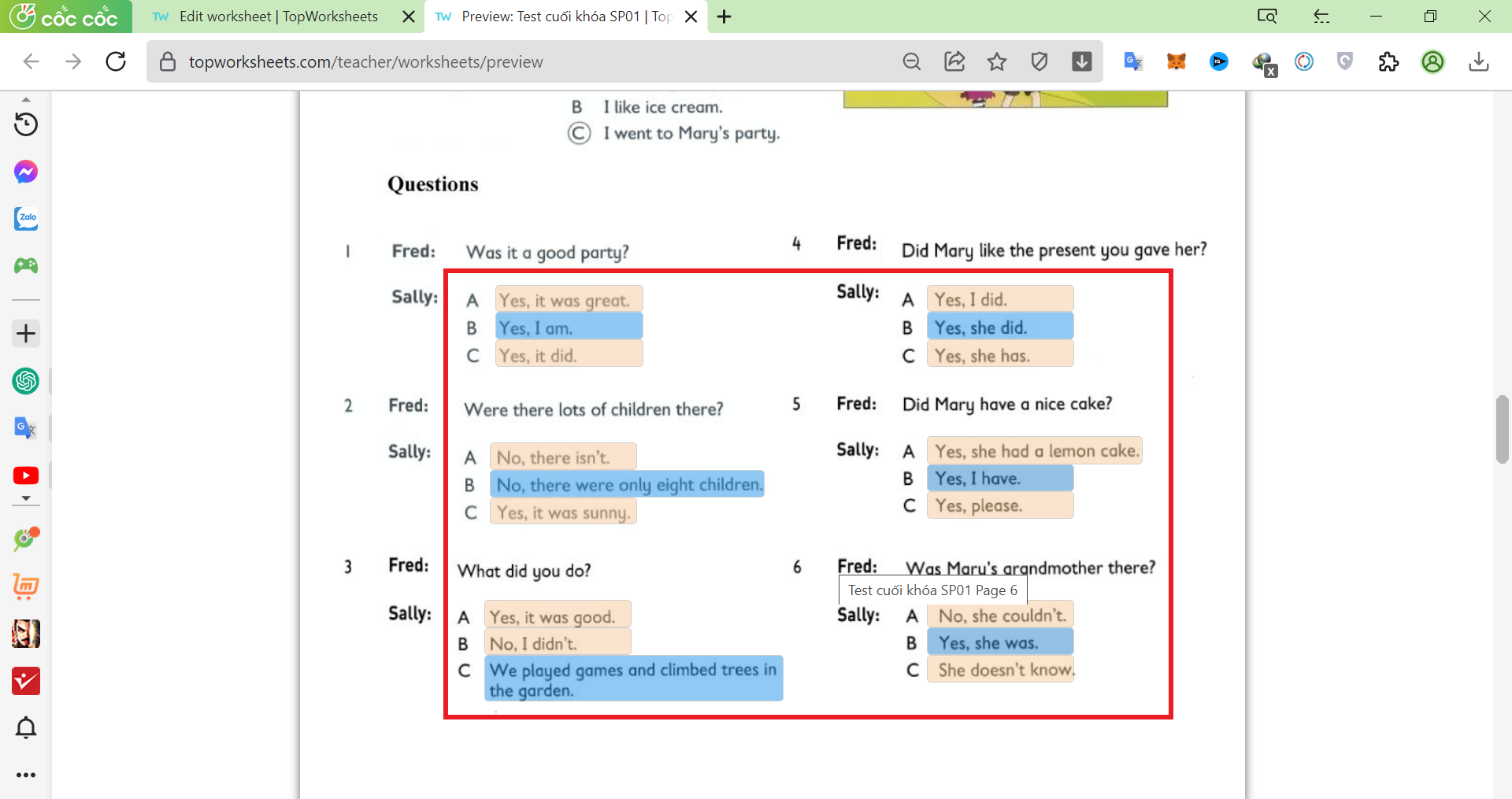
Task: Open the MetaMask fox extension
Action: click(x=1177, y=61)
